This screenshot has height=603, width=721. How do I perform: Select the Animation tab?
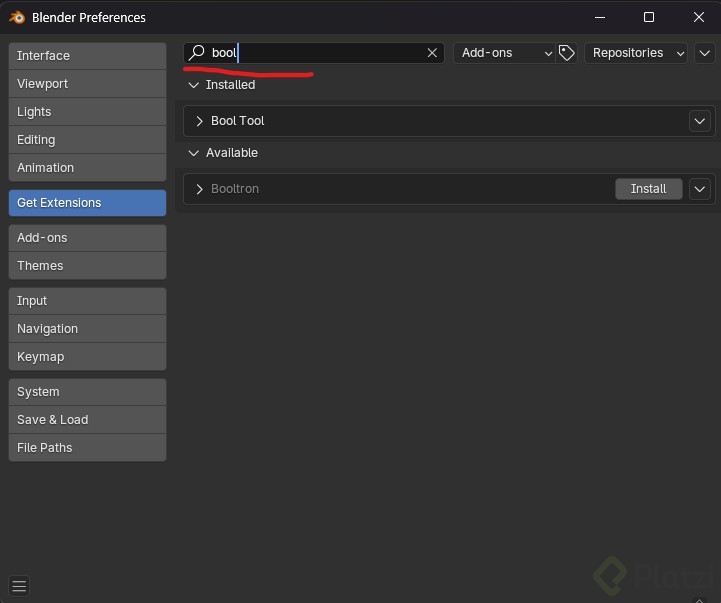pyautogui.click(x=87, y=168)
